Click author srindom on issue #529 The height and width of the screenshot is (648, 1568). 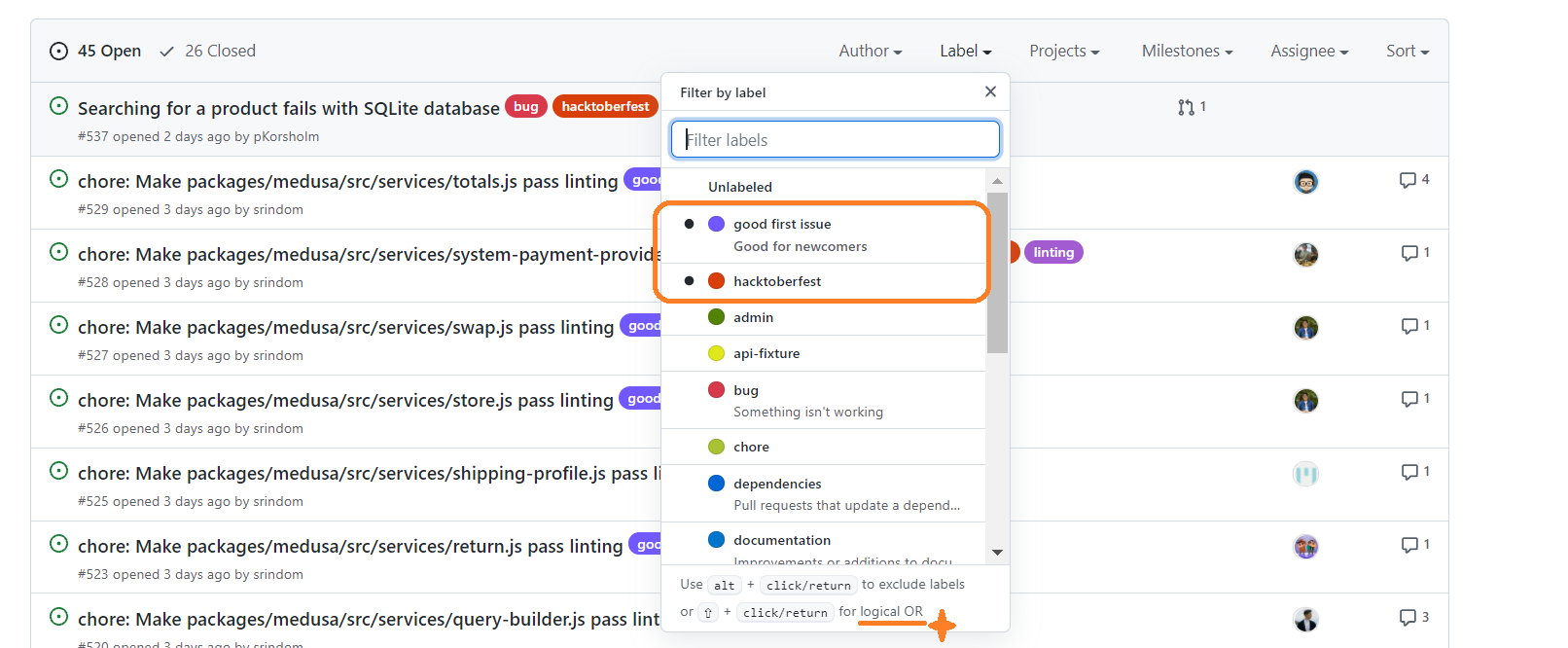click(278, 209)
